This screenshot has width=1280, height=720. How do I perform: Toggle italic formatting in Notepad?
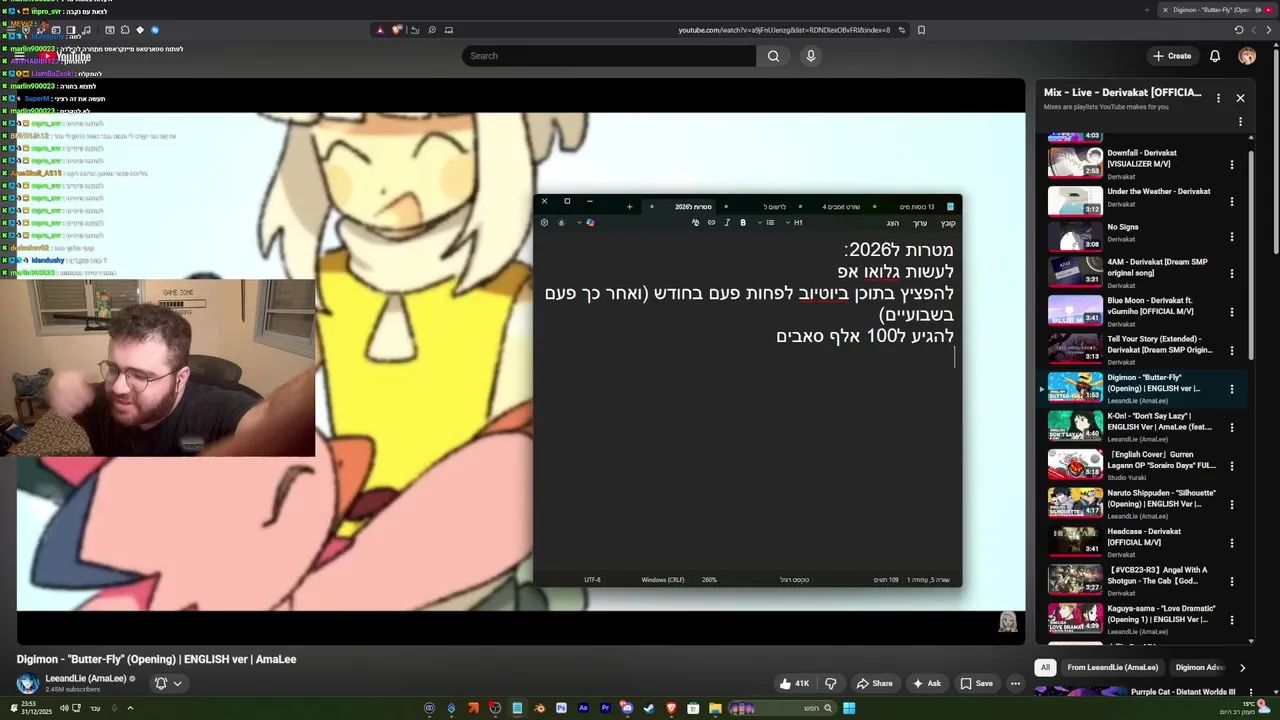point(727,223)
